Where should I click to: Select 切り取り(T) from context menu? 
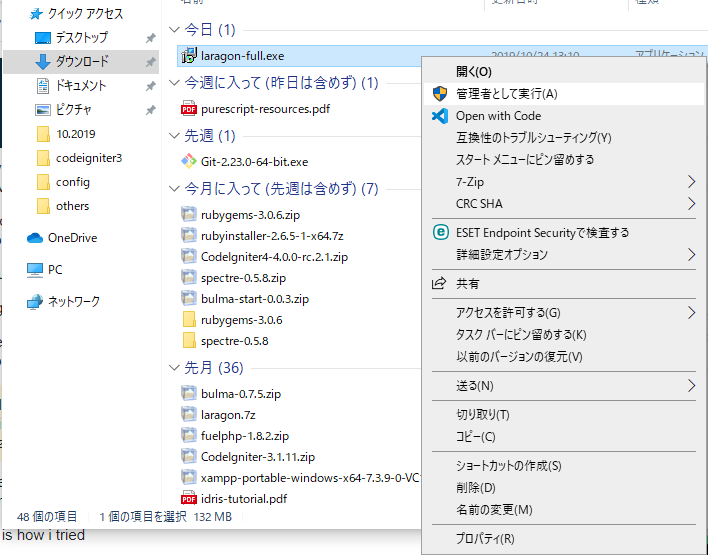pos(564,415)
